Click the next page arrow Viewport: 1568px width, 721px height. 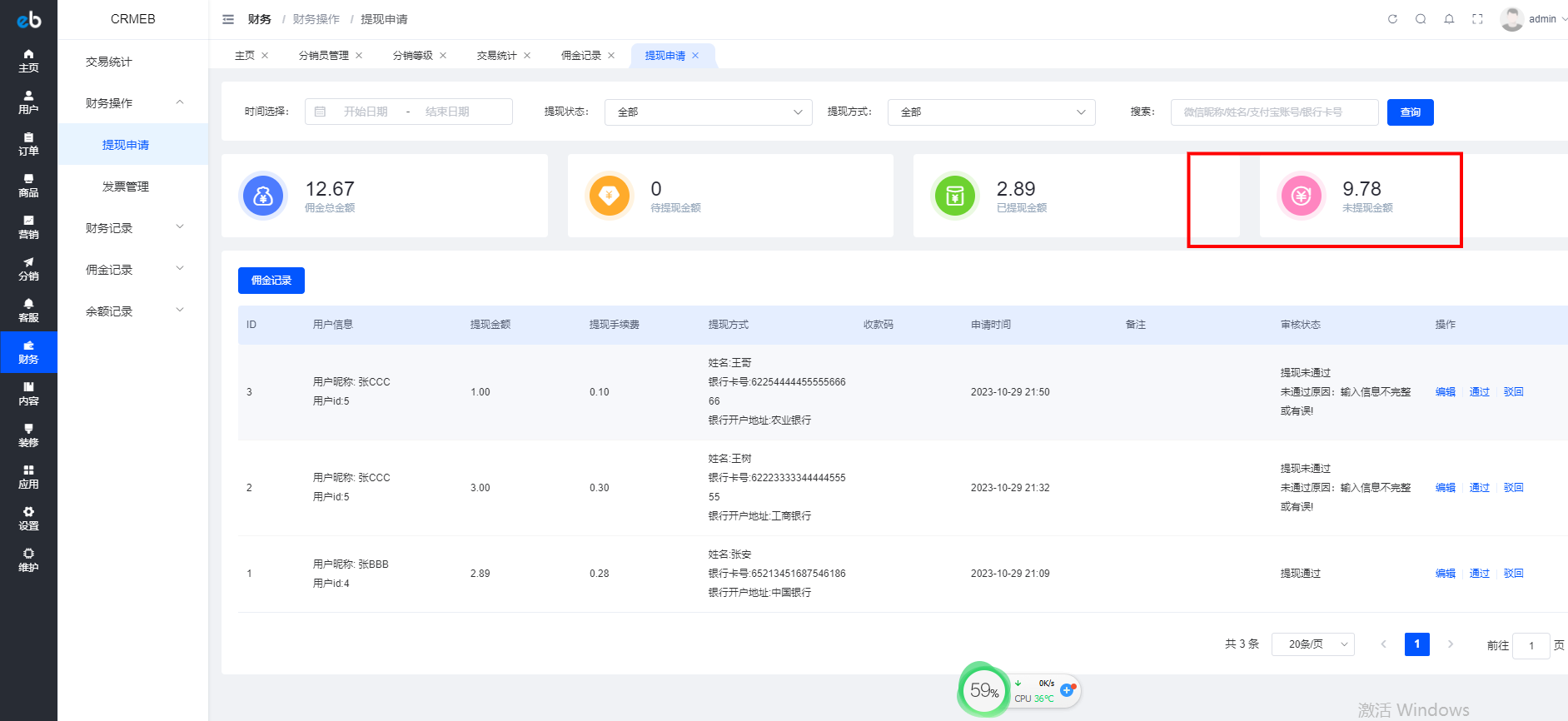(1451, 644)
